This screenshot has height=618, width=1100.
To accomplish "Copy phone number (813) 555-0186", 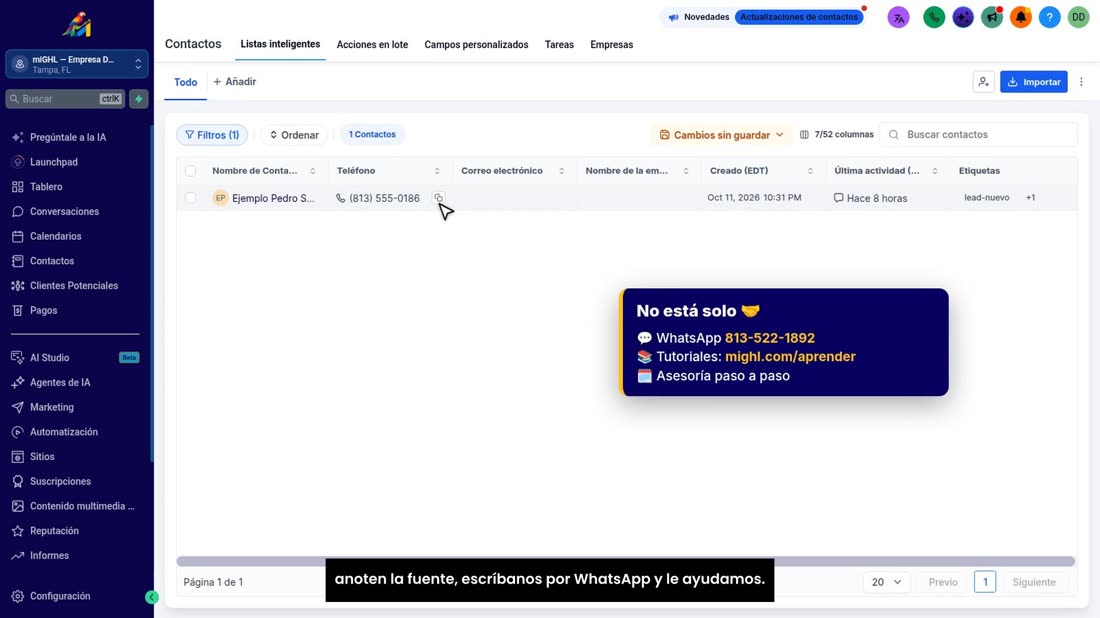I will [438, 198].
